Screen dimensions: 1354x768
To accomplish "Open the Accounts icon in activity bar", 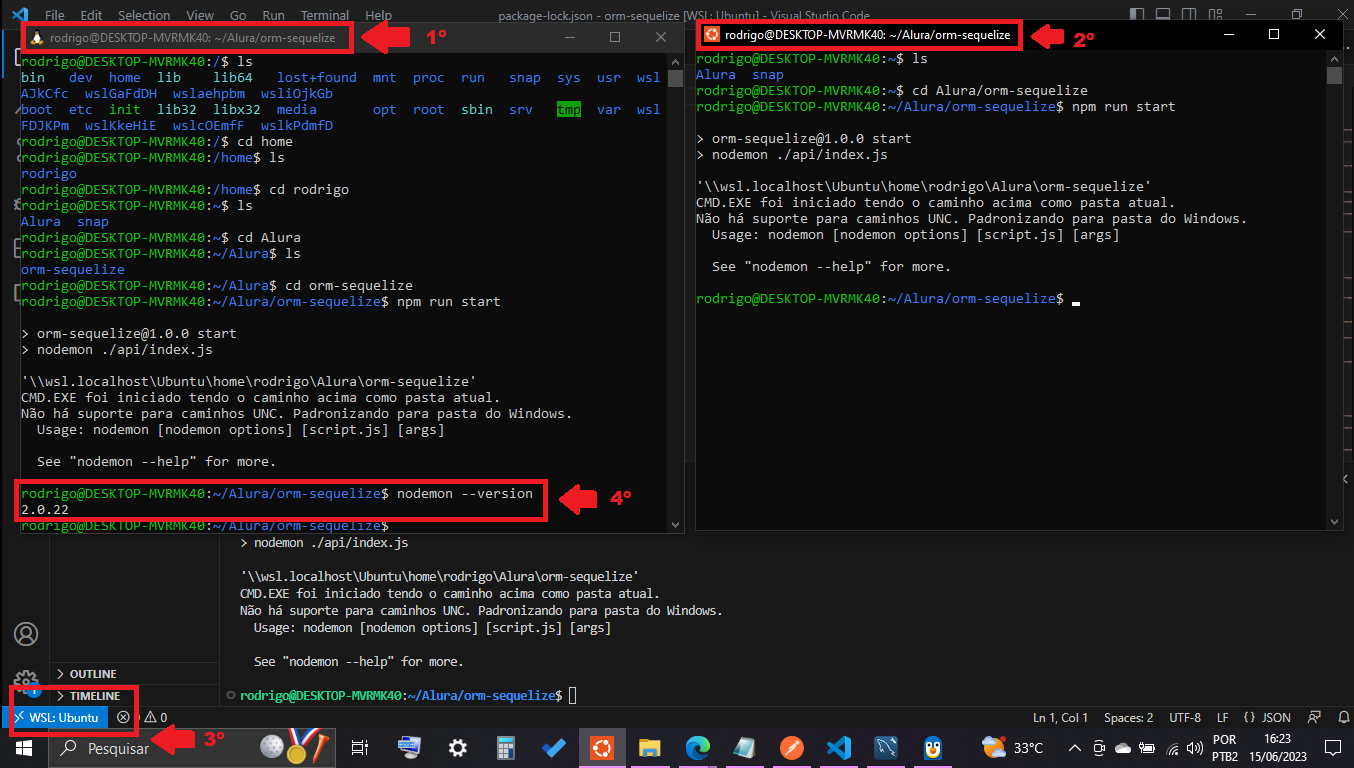I will coord(26,634).
